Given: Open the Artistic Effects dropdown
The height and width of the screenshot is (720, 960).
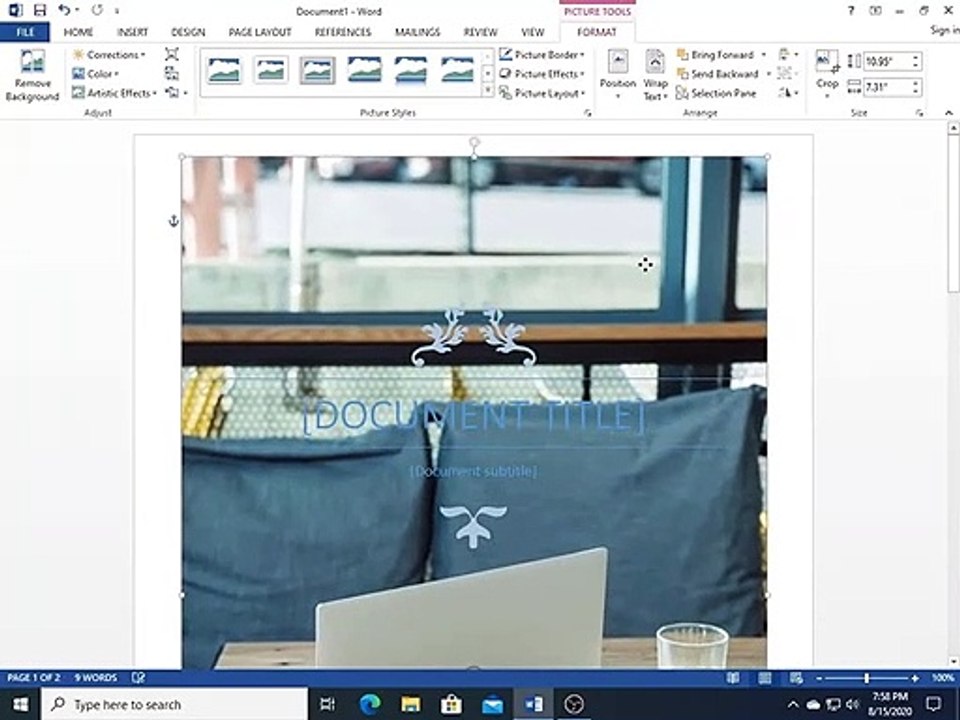Looking at the screenshot, I should [x=114, y=93].
